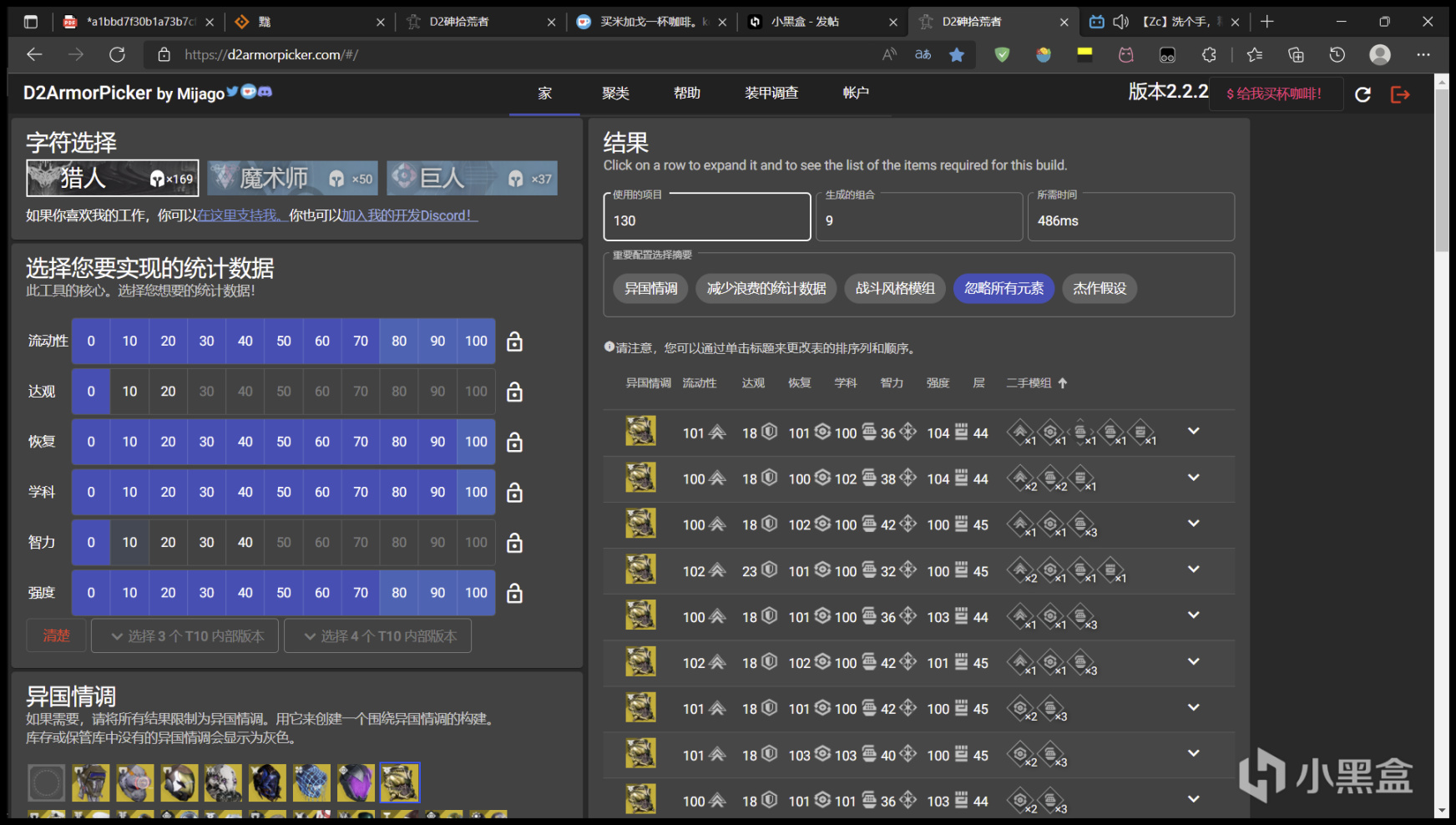This screenshot has height=825, width=1456.
Task: Toggle the 减少浪费的统计数据 chip
Action: point(766,288)
